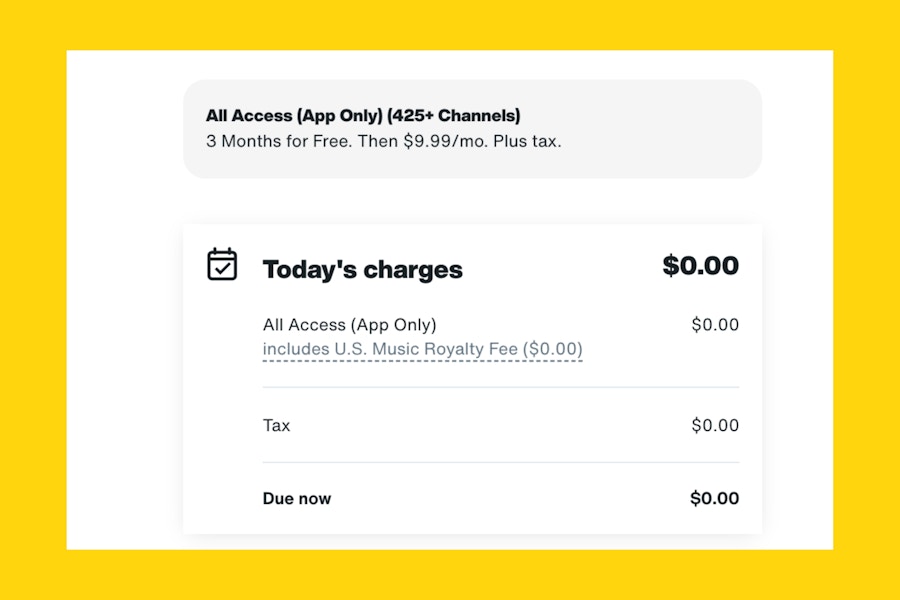Click the Plus tax text in offer
Viewport: 900px width, 600px height.
527,141
